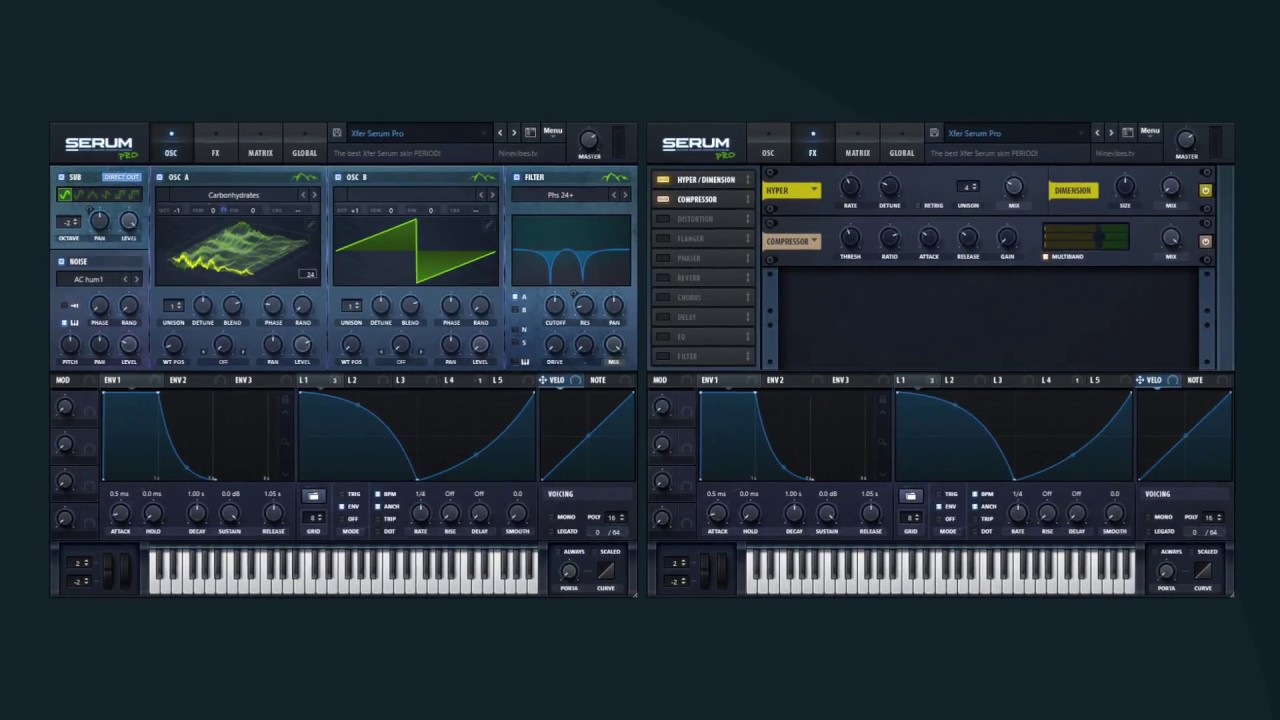Open the HYPER effect dropdown
This screenshot has width=1280, height=720.
792,190
